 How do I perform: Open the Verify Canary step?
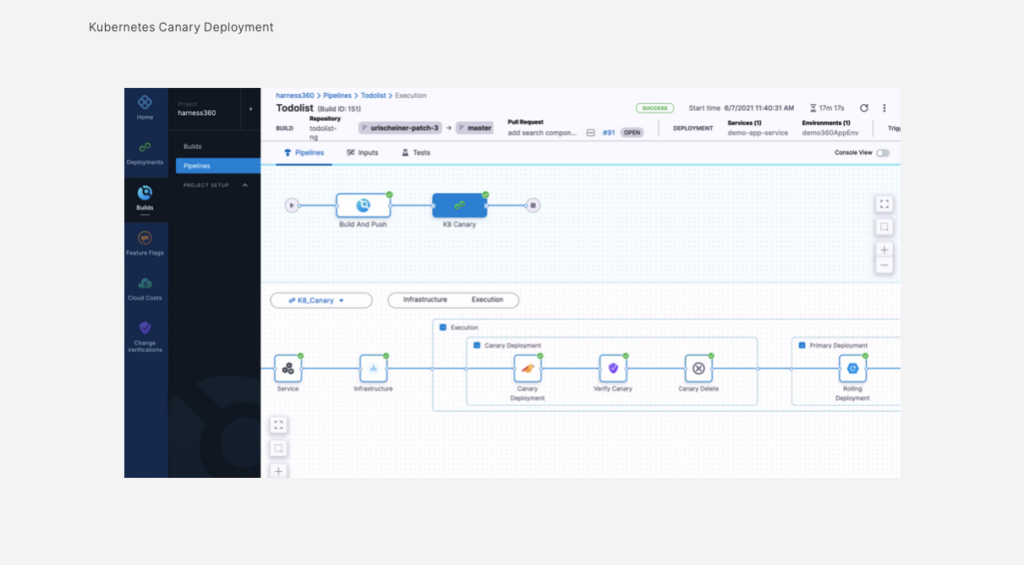click(613, 368)
